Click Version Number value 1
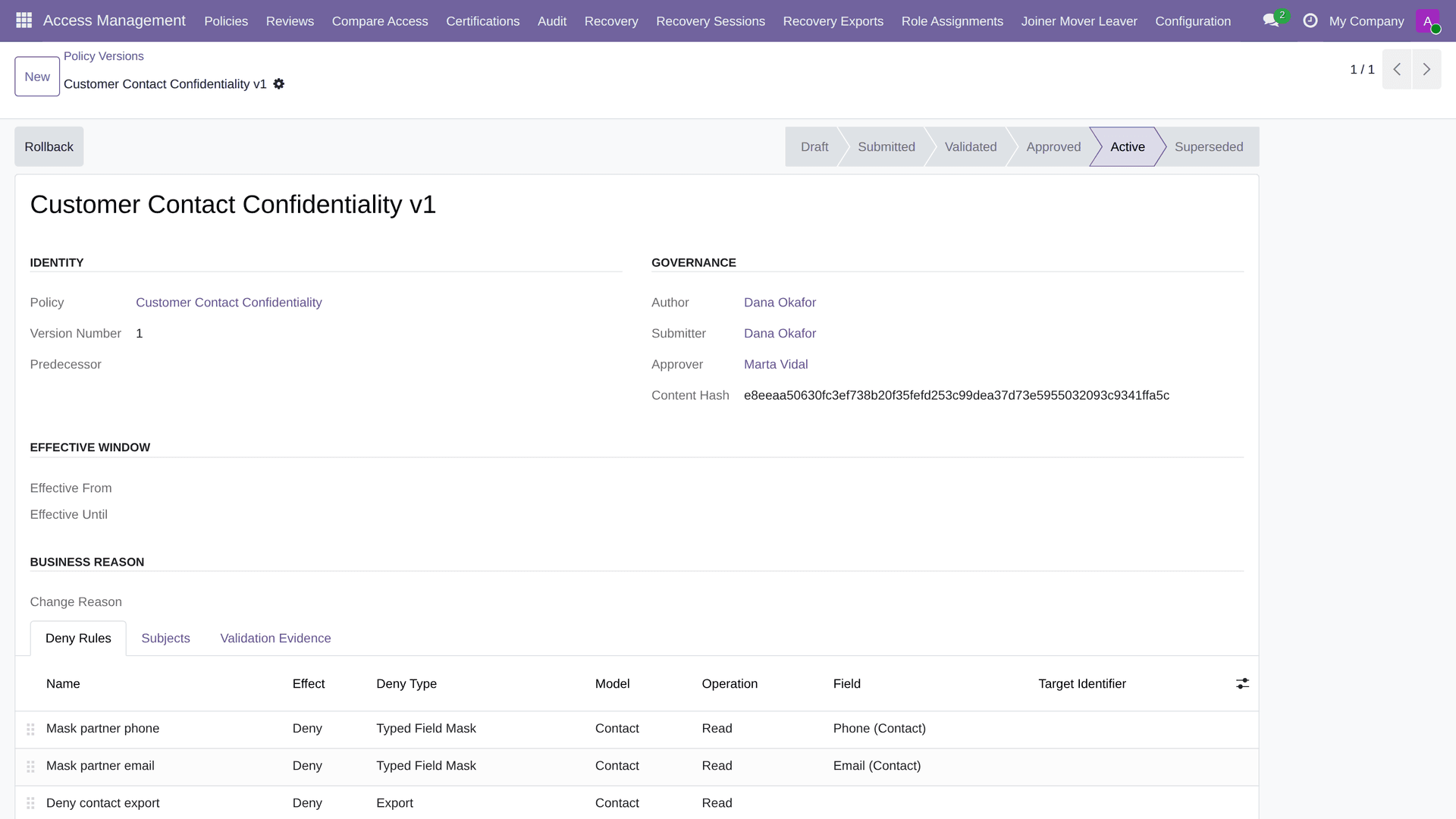The width and height of the screenshot is (1456, 819). (x=140, y=334)
